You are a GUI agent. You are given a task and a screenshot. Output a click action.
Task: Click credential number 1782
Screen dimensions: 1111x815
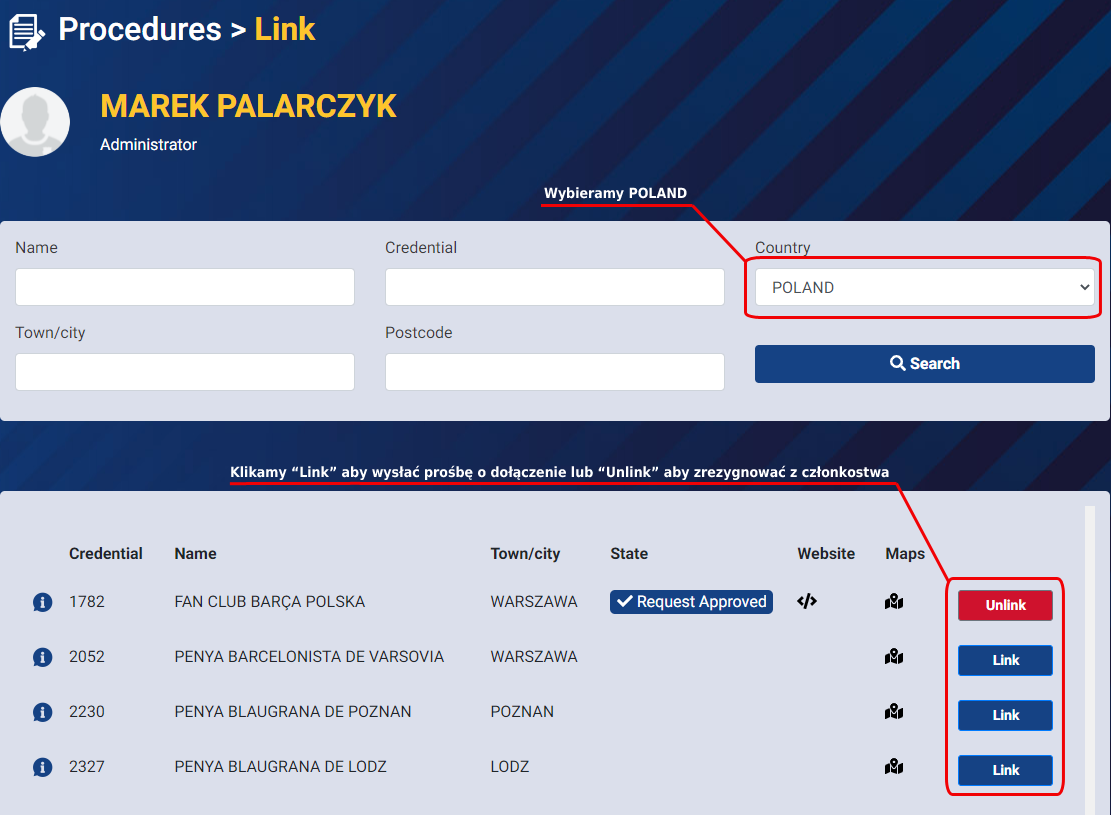(x=86, y=602)
